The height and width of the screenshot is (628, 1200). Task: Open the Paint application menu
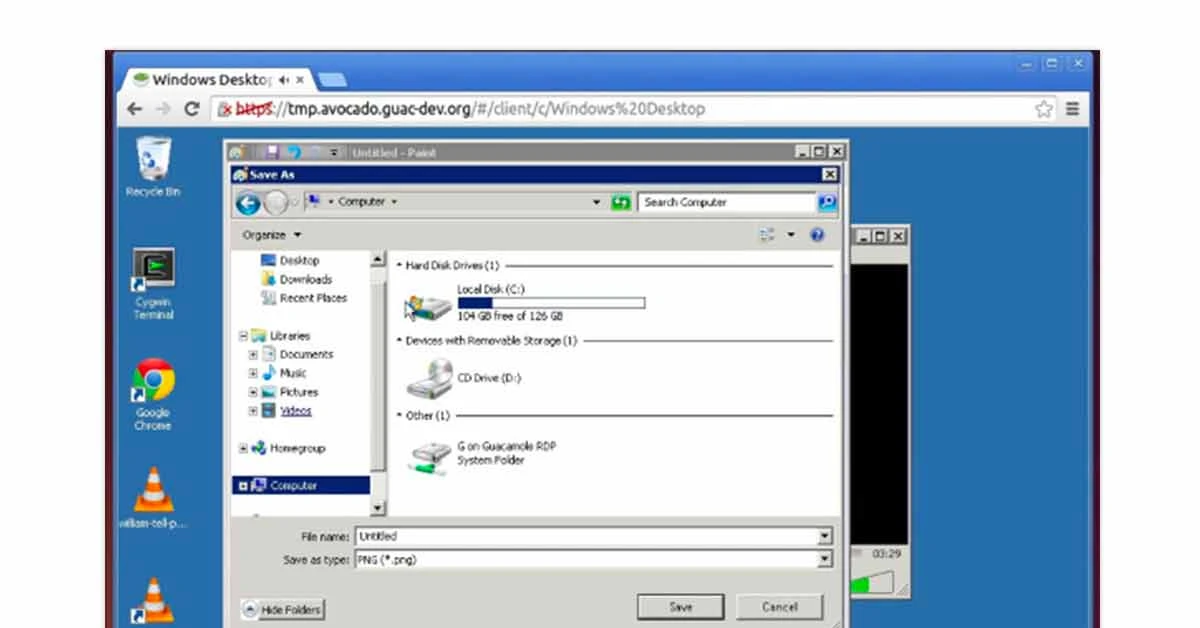(236, 152)
